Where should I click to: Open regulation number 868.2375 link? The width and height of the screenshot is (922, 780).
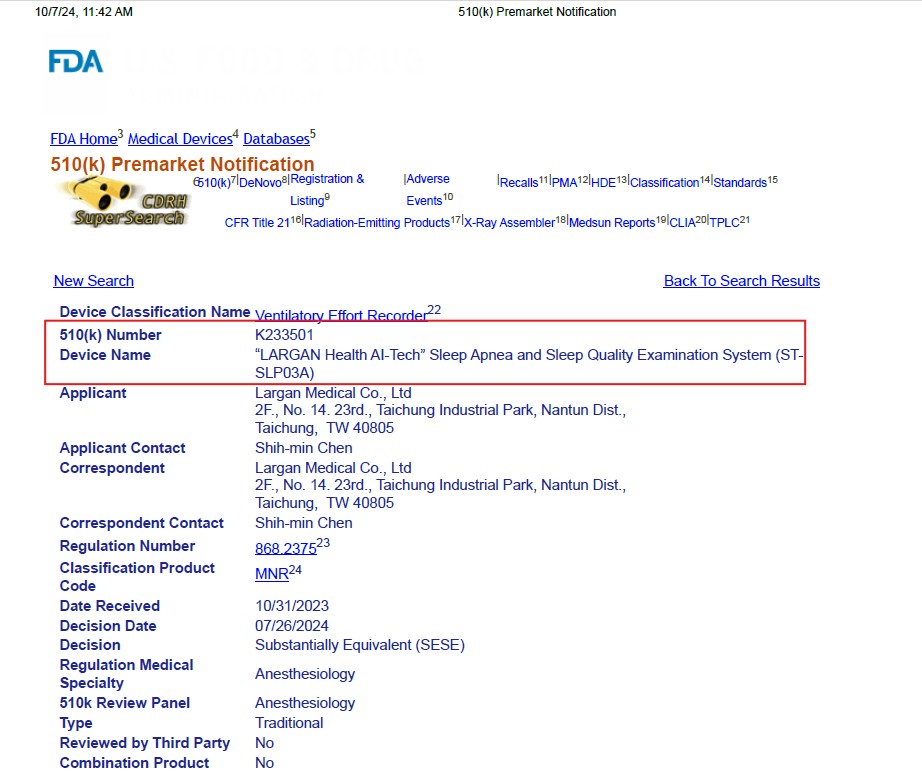tap(286, 548)
